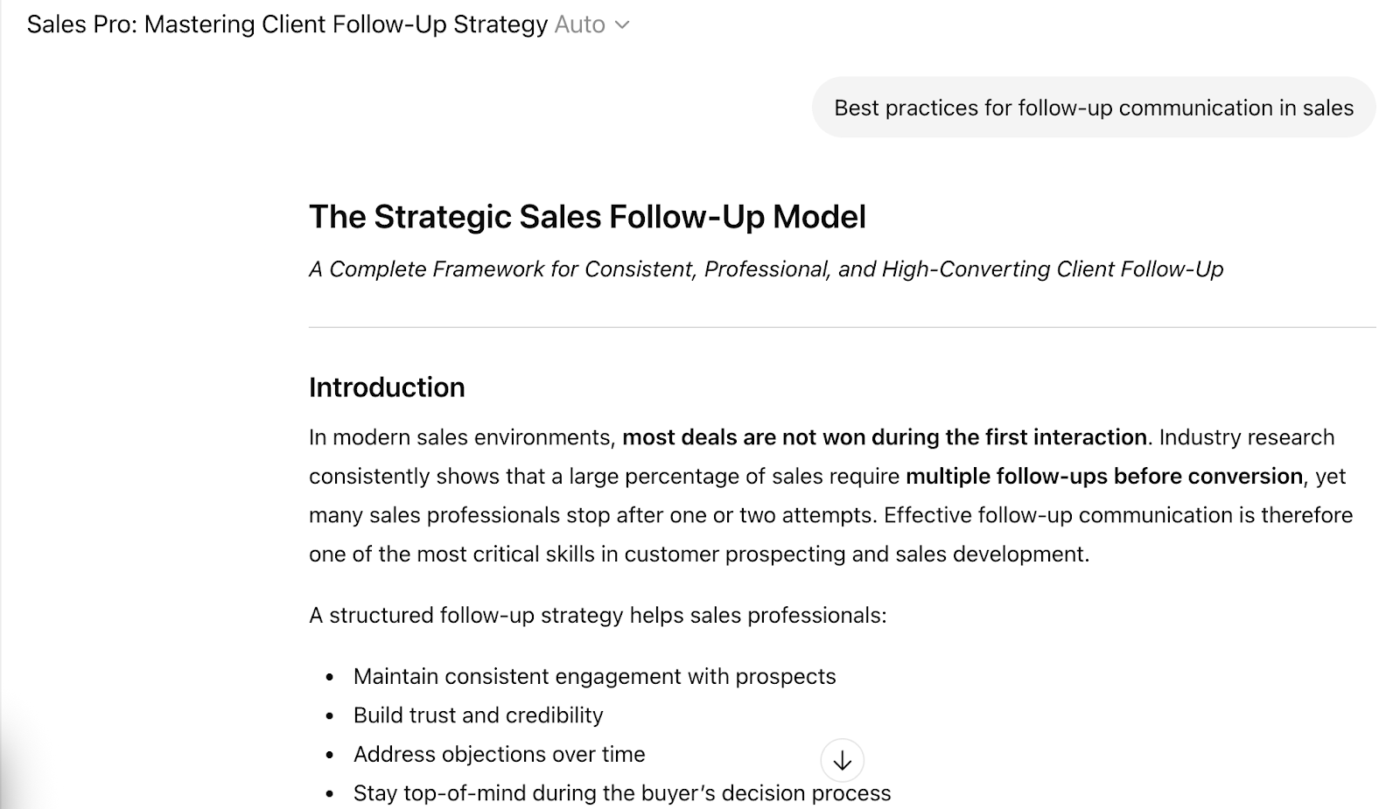Select the bullet Build trust and credibility
Screen dimensions: 1400x809
click(478, 715)
